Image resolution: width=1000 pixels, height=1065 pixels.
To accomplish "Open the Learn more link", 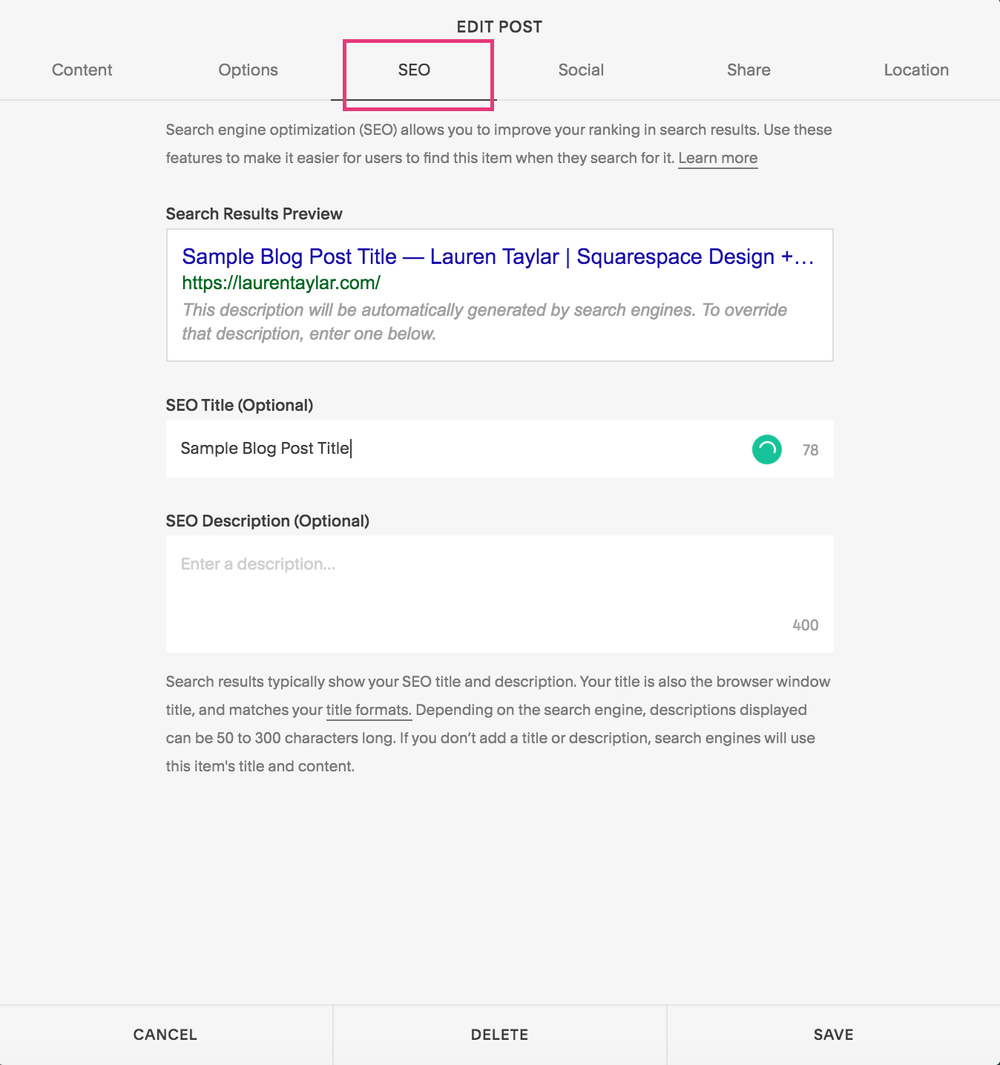I will (717, 158).
